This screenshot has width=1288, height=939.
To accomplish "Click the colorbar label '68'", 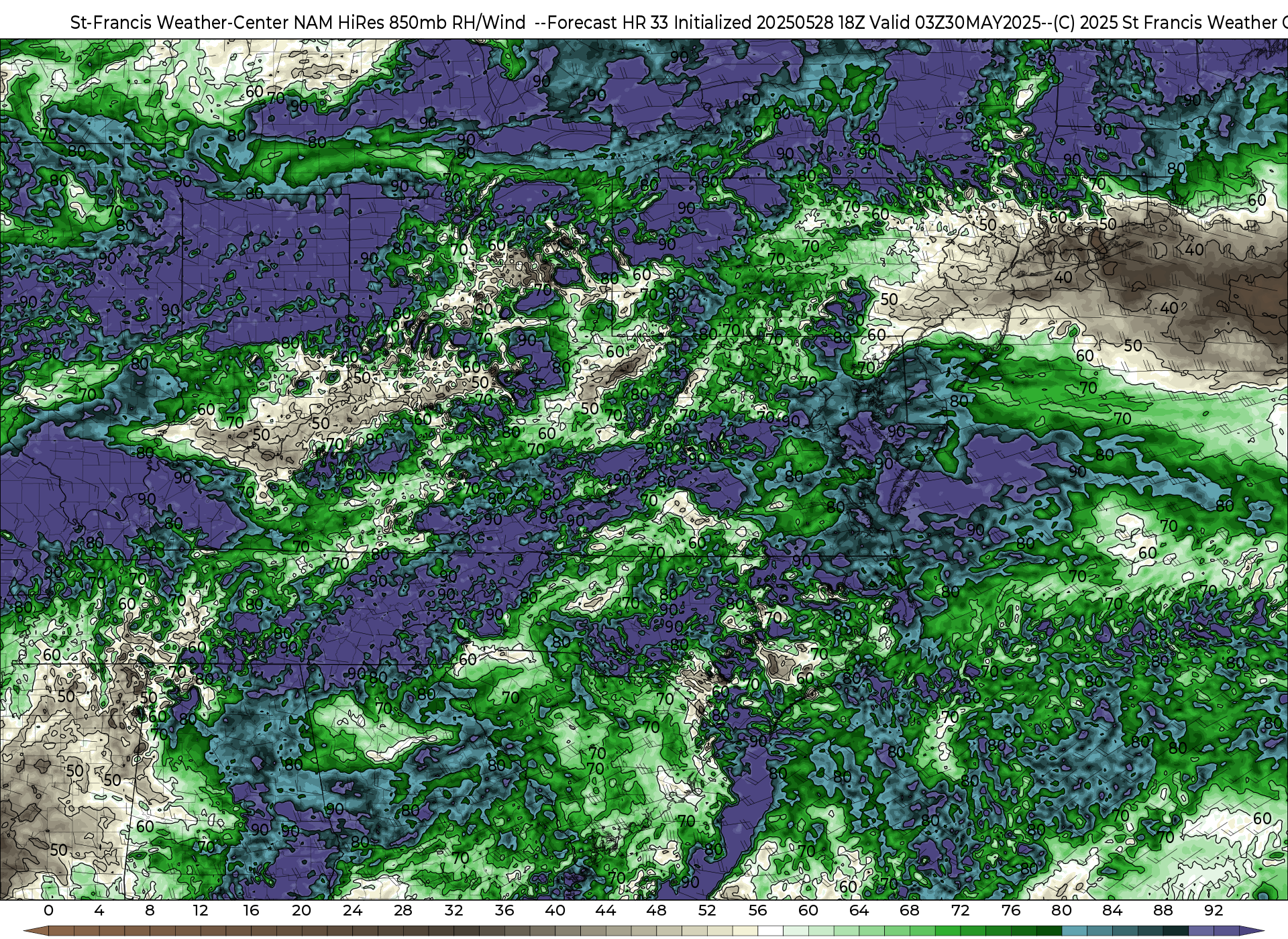I will coord(910,910).
